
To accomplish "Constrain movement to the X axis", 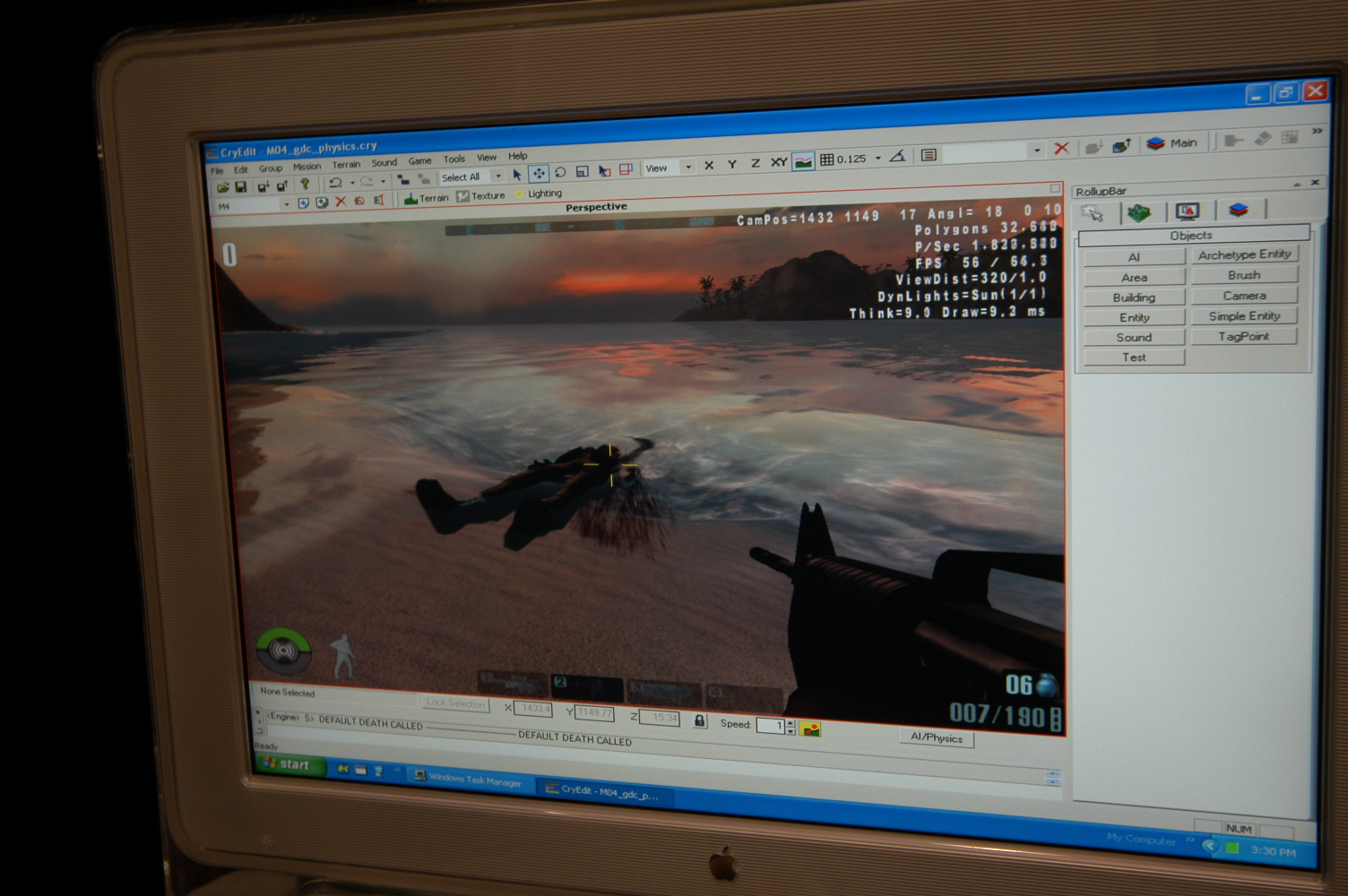I will pyautogui.click(x=709, y=165).
